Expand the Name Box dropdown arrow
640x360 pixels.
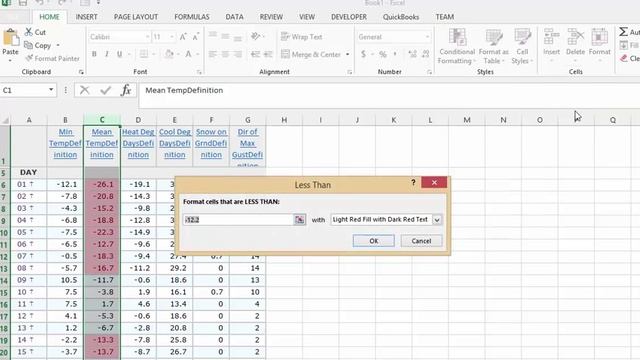click(51, 90)
